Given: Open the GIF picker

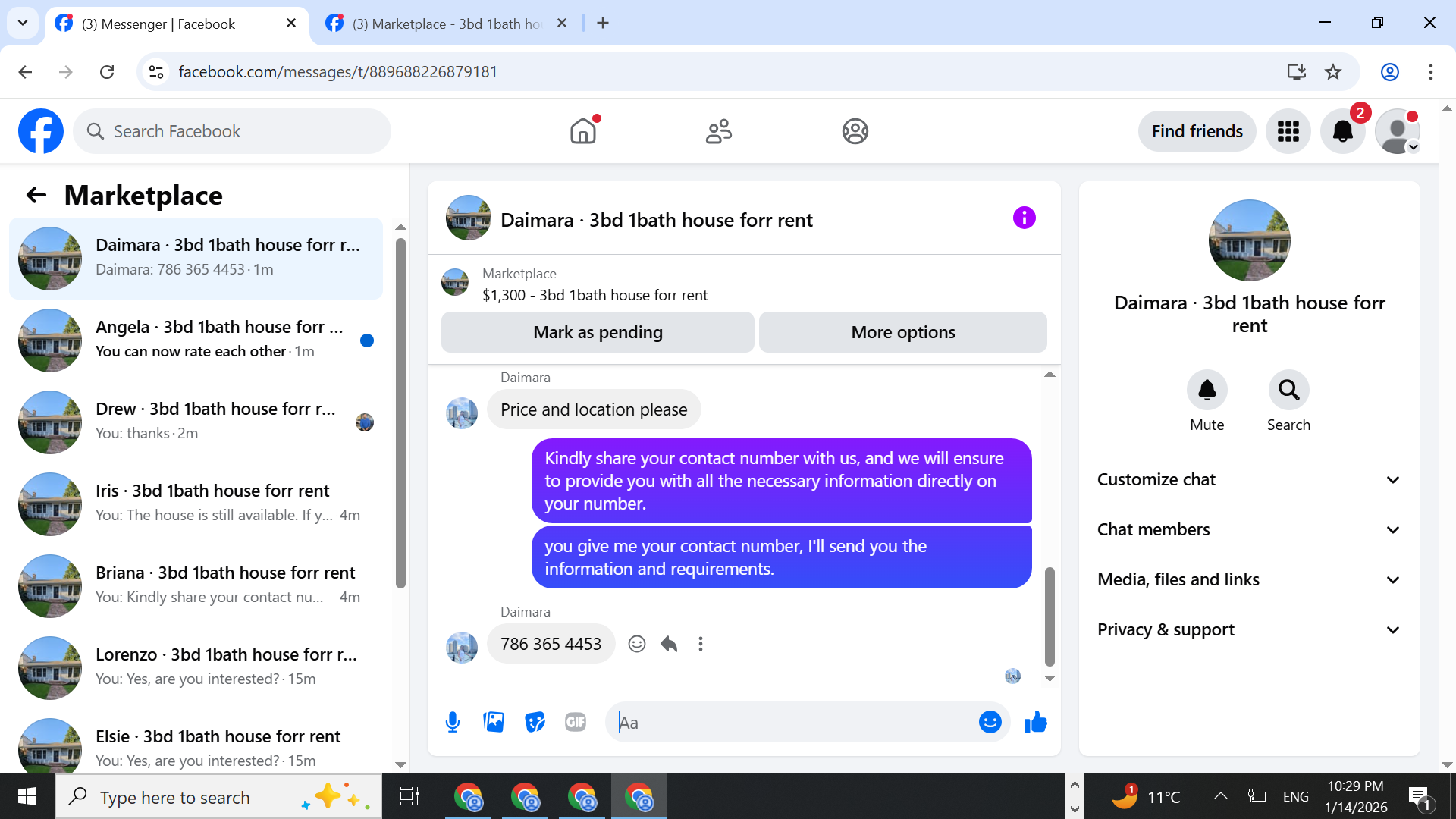Looking at the screenshot, I should pyautogui.click(x=576, y=722).
